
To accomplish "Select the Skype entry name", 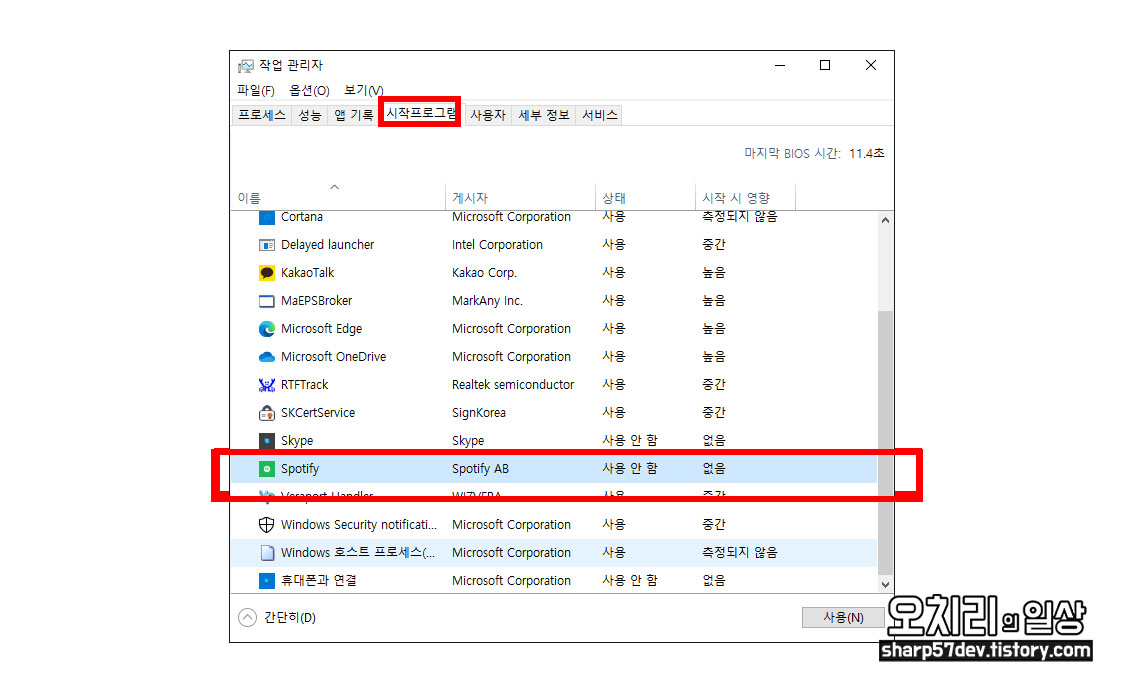I will (297, 441).
